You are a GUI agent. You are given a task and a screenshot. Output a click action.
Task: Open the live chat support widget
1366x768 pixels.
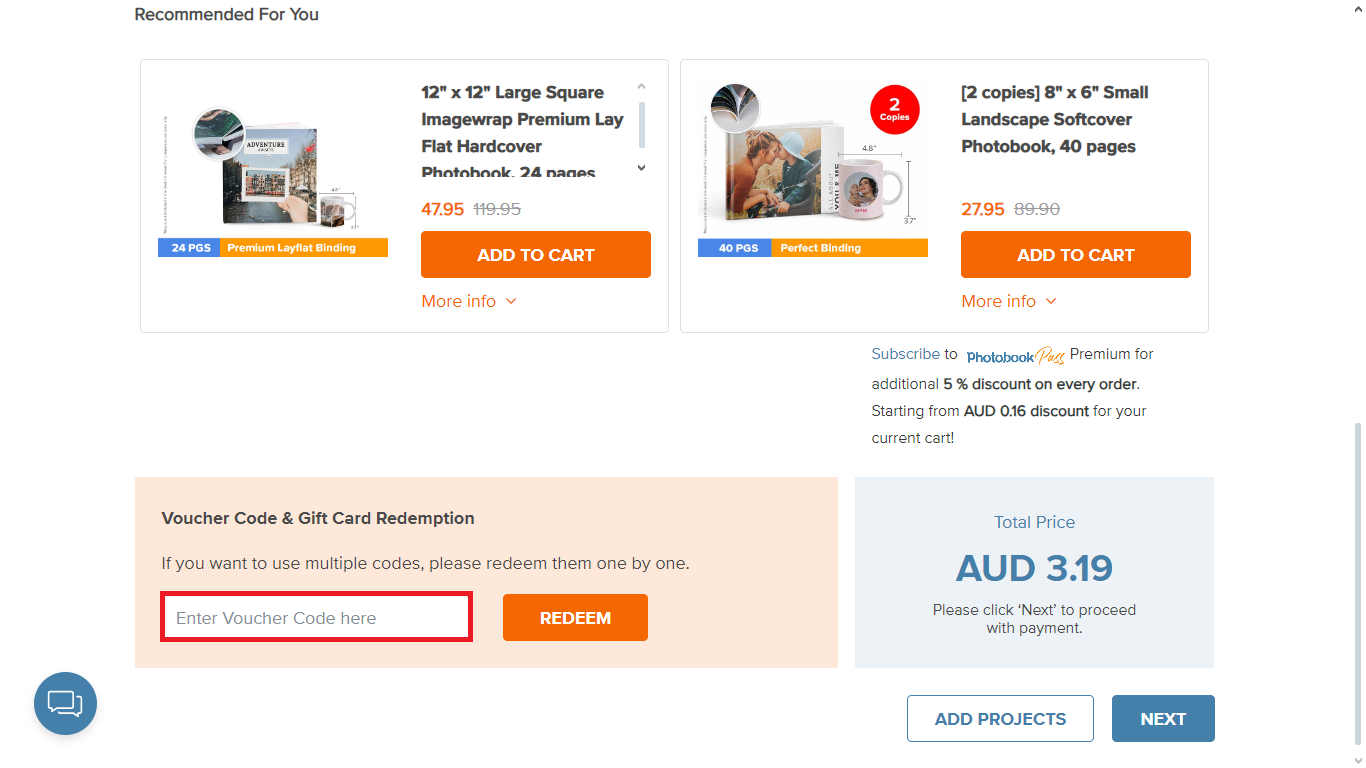[x=65, y=703]
